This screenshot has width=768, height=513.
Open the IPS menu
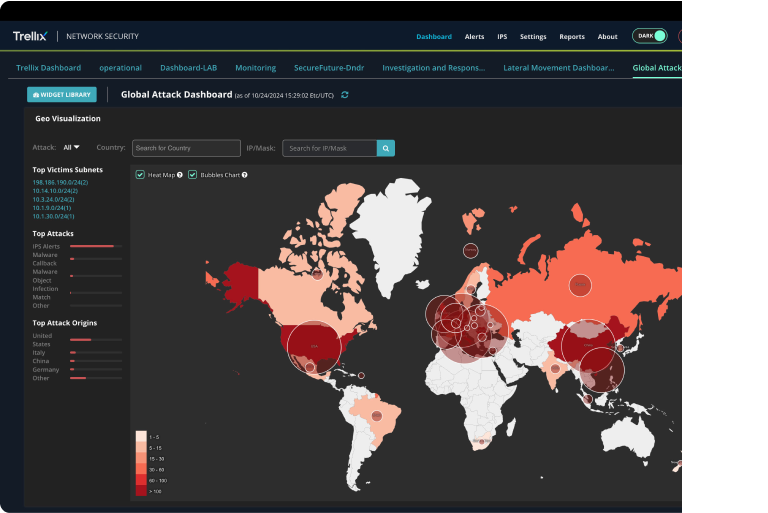502,37
